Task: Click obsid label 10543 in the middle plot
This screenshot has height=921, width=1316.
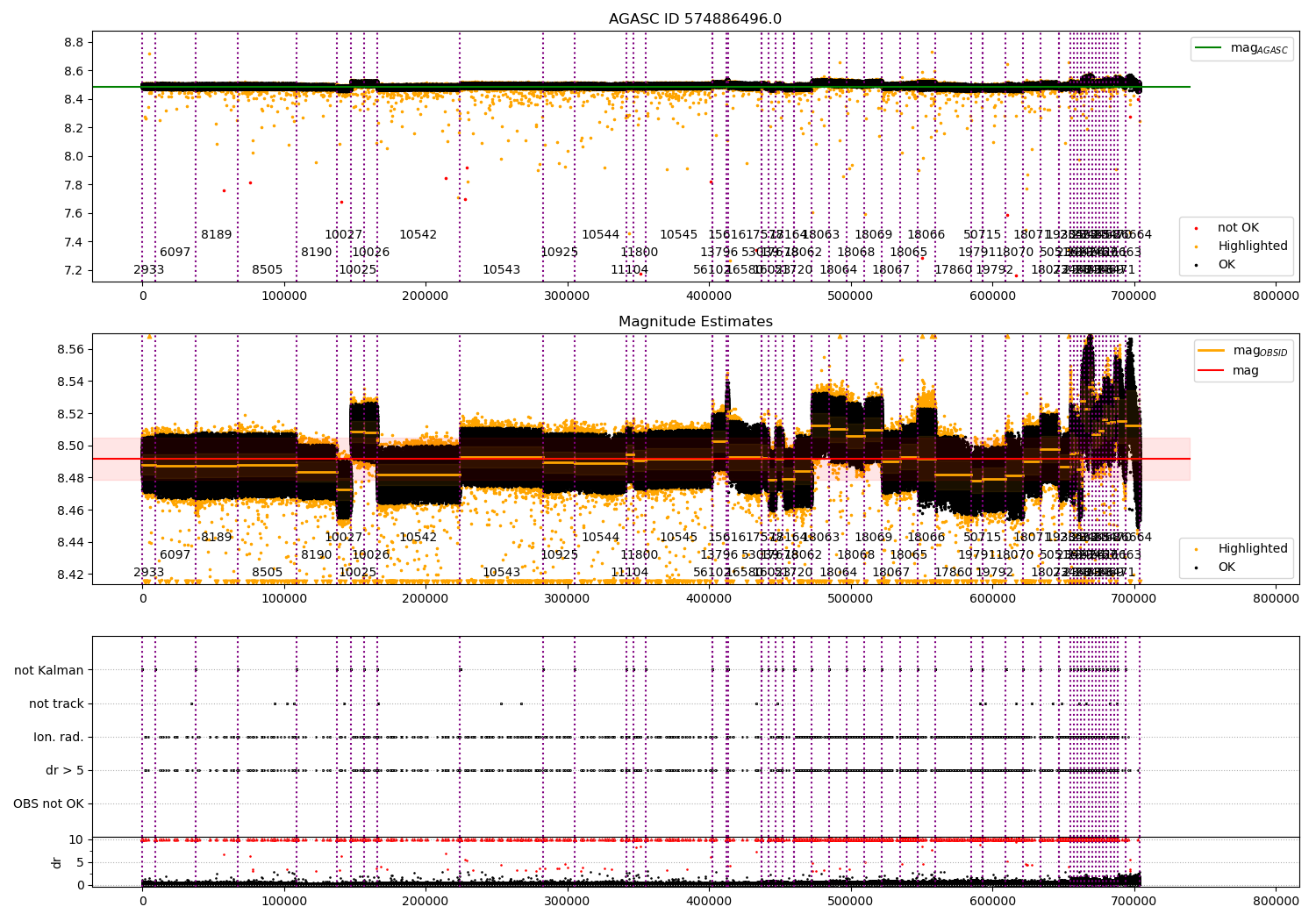Action: click(x=502, y=573)
